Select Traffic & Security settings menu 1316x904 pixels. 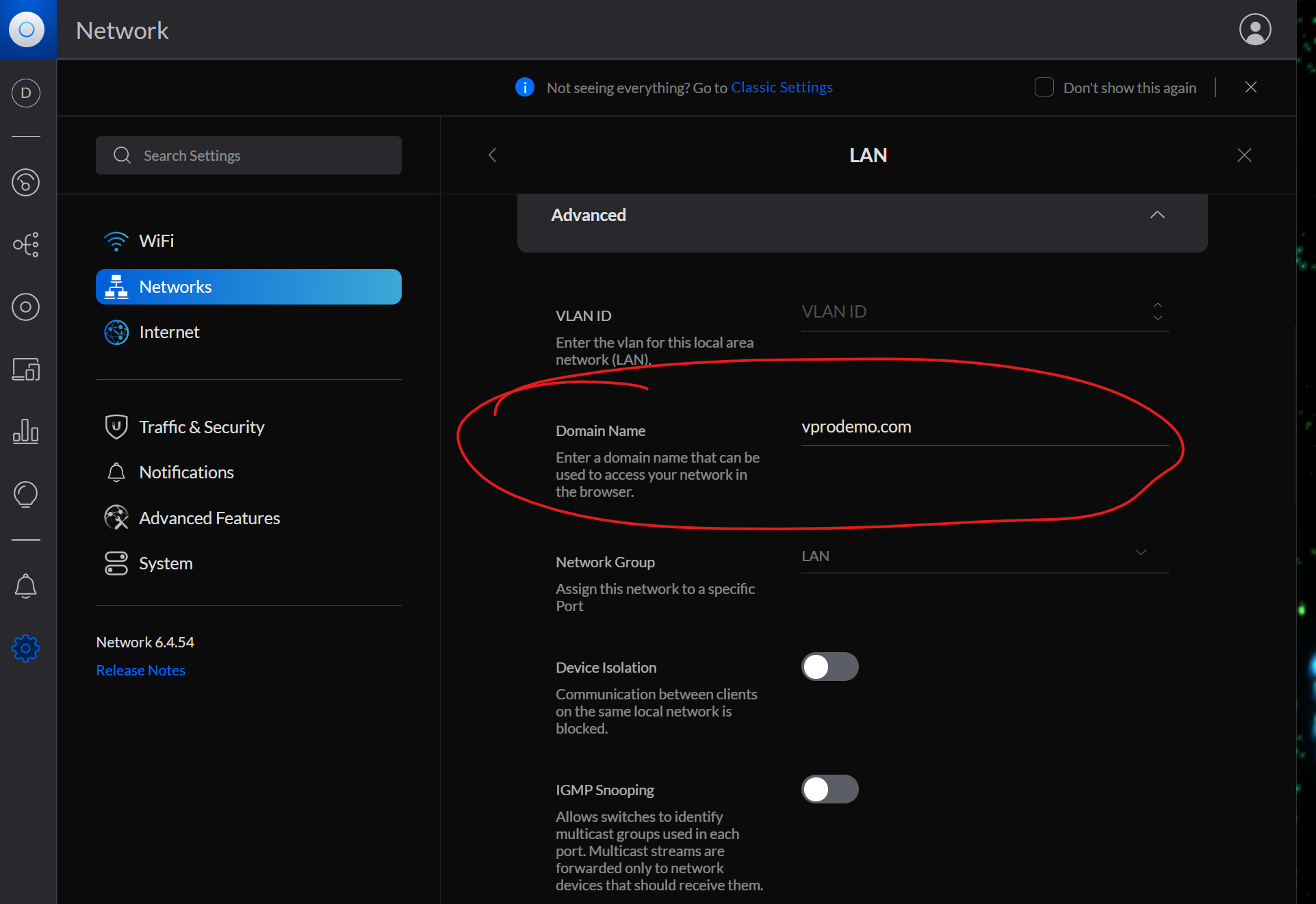point(201,427)
